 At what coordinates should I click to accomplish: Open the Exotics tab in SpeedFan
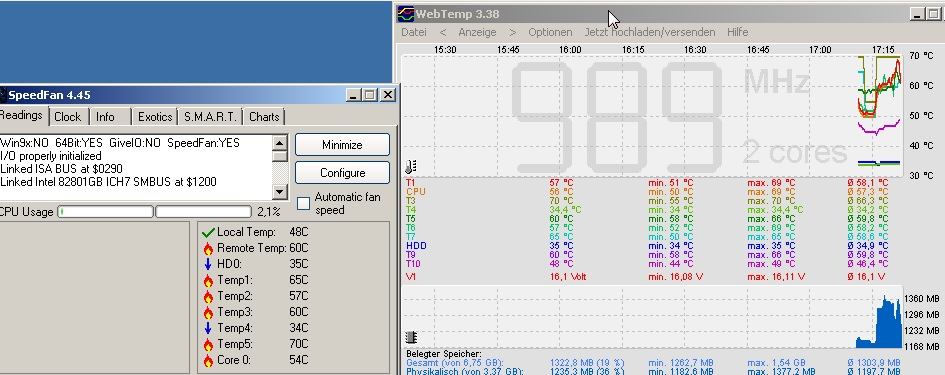pos(155,117)
